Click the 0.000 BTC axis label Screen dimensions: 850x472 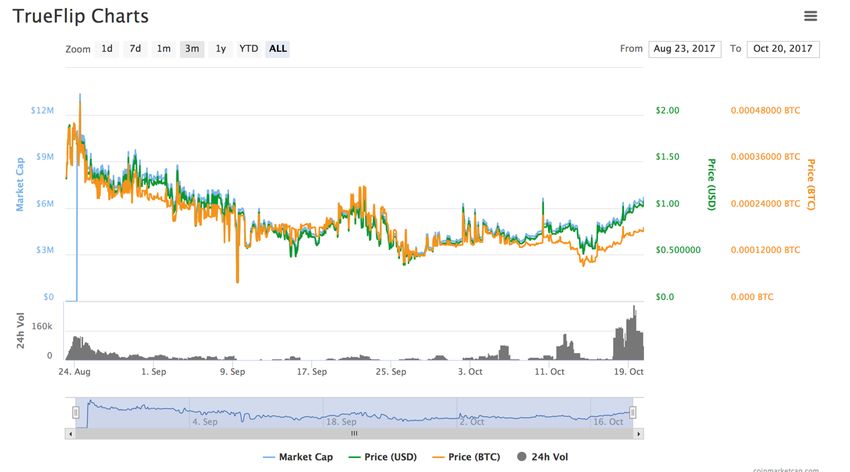click(752, 297)
